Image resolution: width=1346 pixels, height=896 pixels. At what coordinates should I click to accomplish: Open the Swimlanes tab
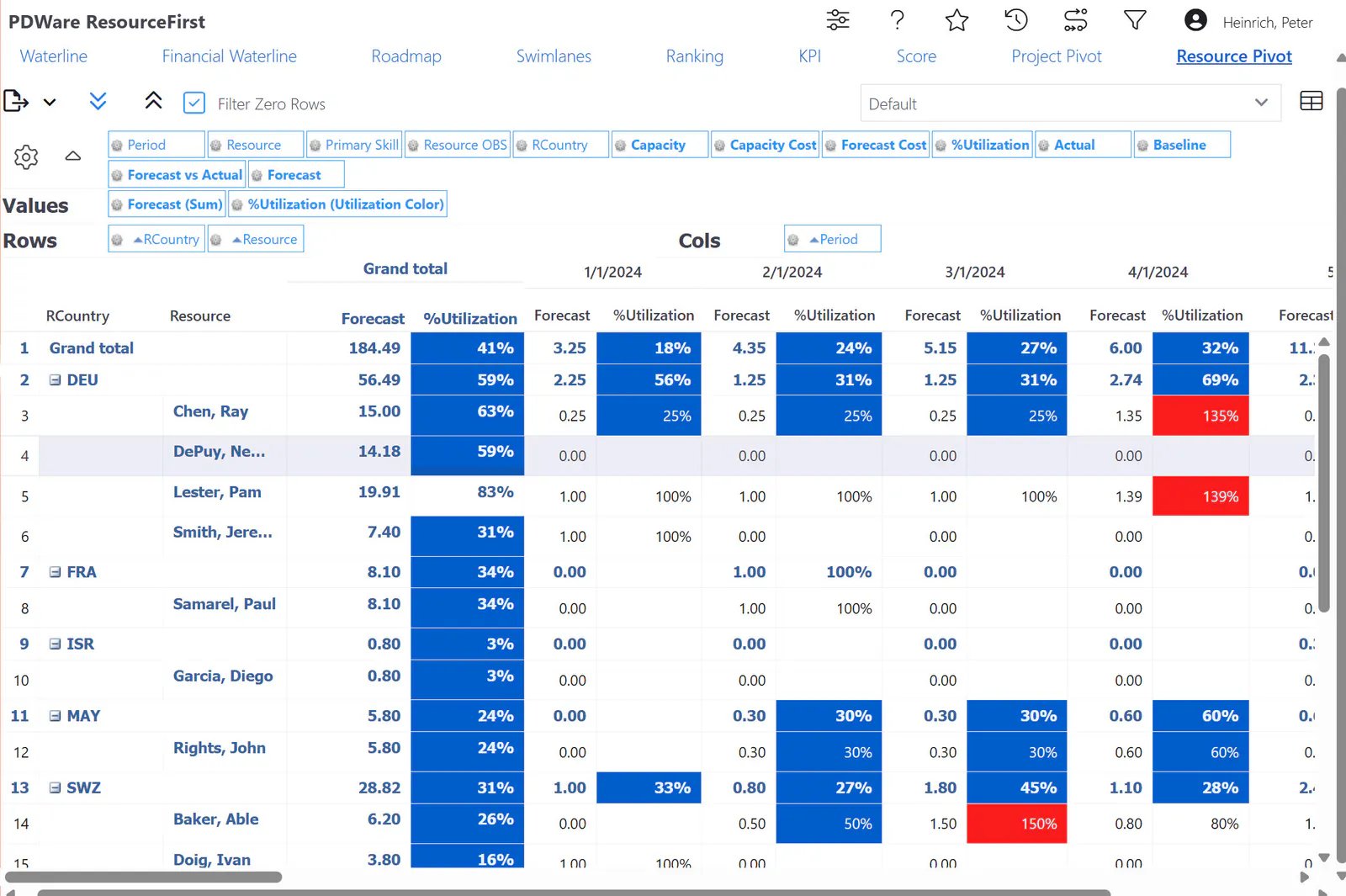pyautogui.click(x=554, y=56)
